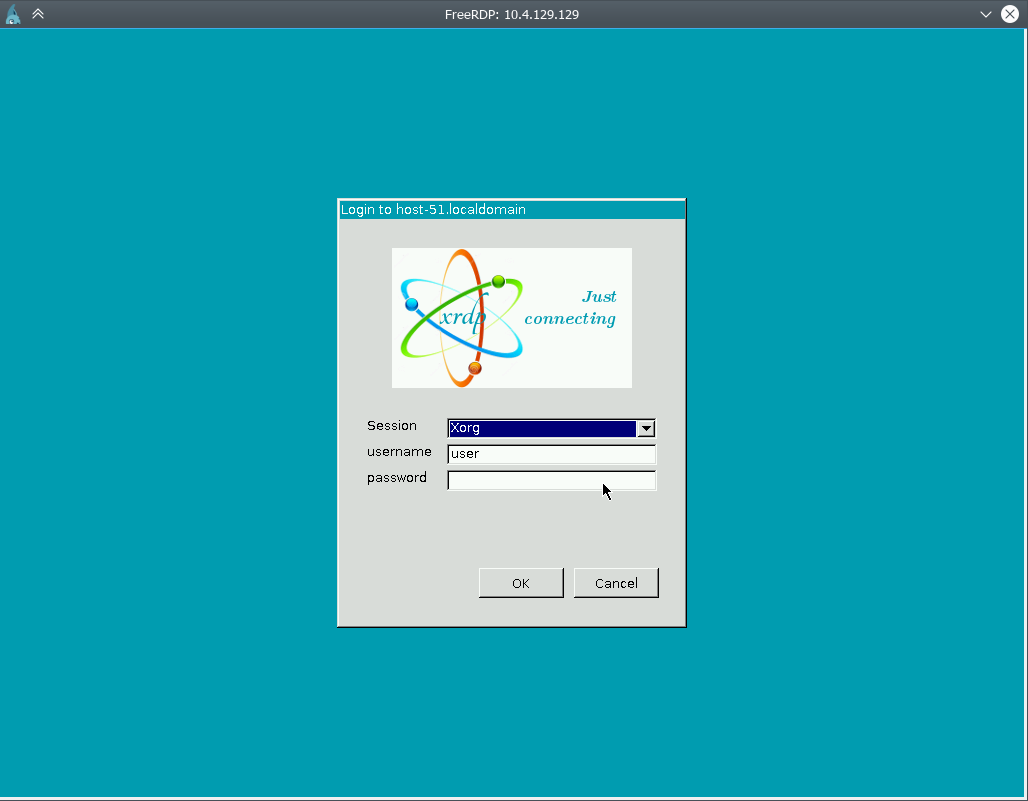Focus the username field containing user
Screen dimensions: 1028x801
(x=551, y=454)
